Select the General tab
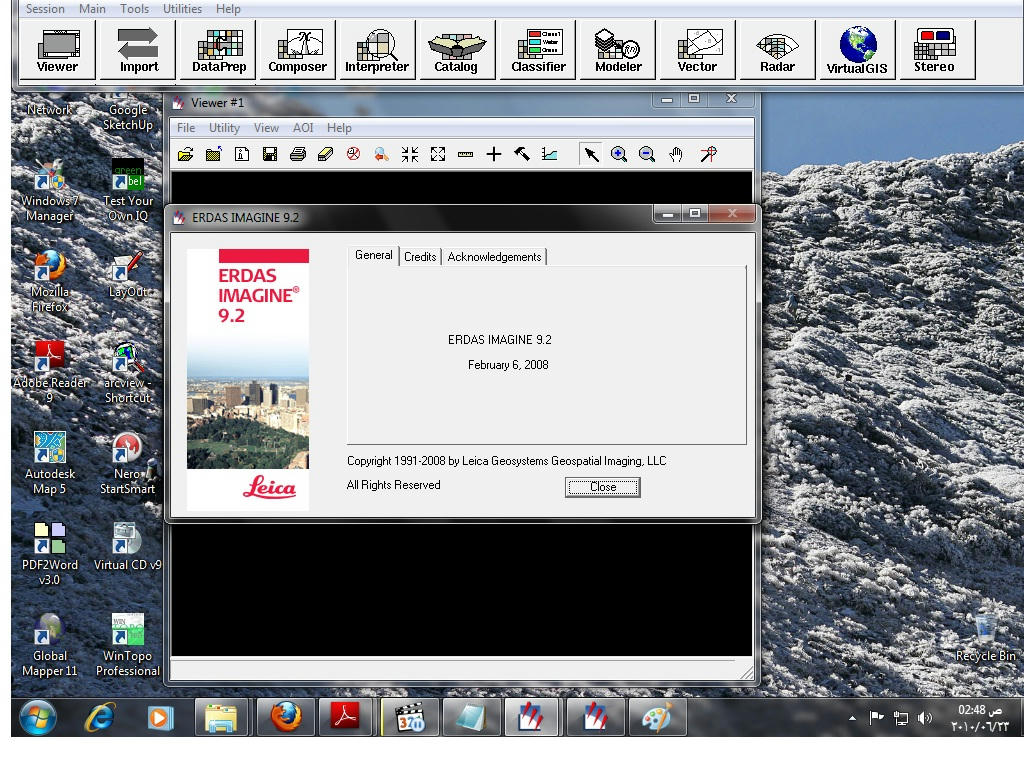 point(374,255)
